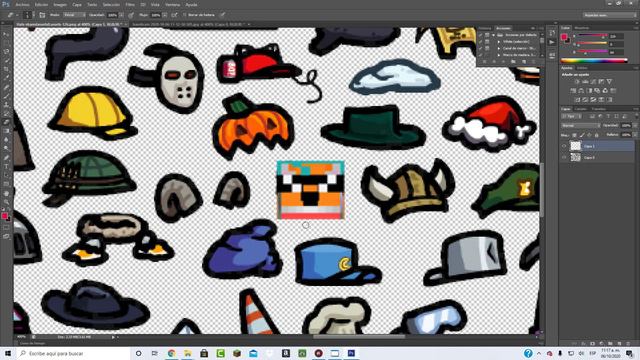640x360 pixels.
Task: Switch to the Canales tab
Action: tap(581, 109)
